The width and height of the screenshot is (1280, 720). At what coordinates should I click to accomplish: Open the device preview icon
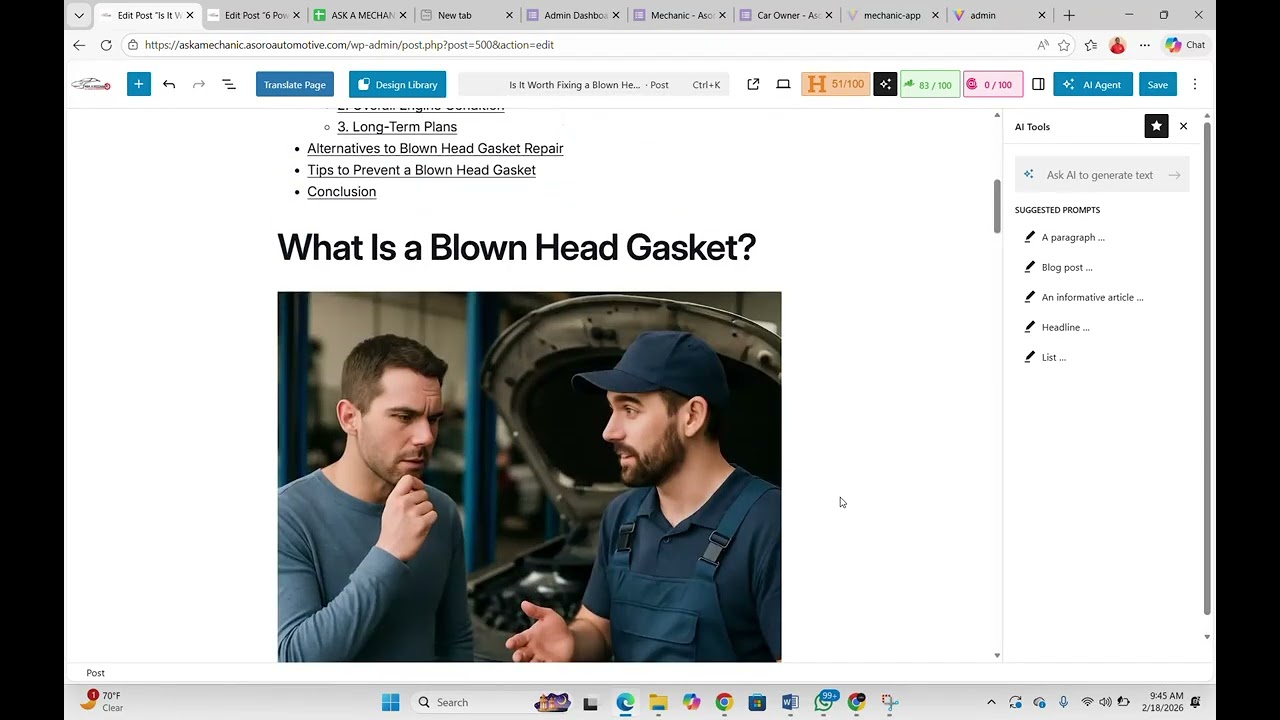click(x=783, y=85)
